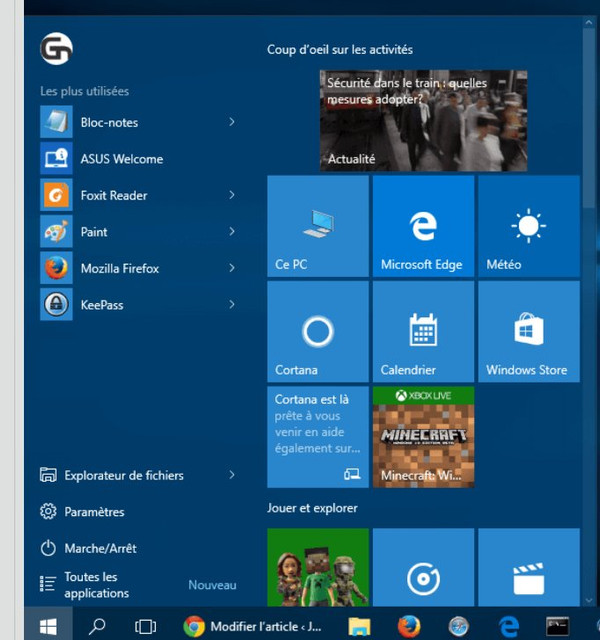Screen dimensions: 600x640
Task: Click the 'Jouer et explorer' group header
Action: [312, 508]
